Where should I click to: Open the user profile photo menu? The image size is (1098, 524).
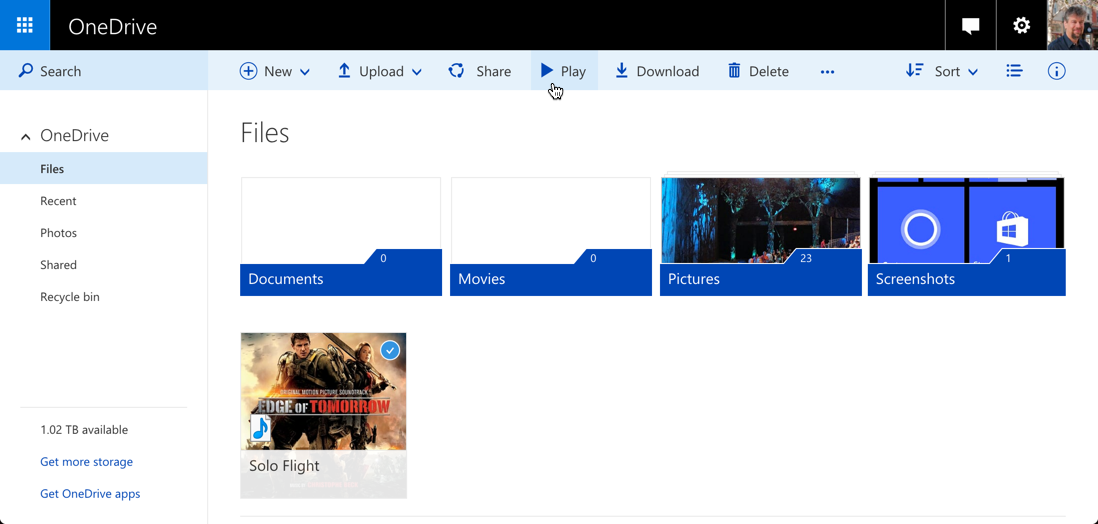(1072, 25)
